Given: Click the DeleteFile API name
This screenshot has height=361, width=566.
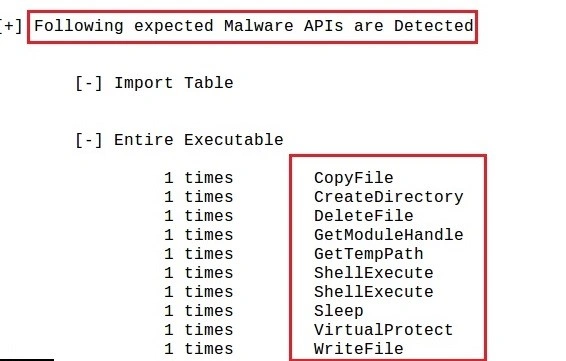Looking at the screenshot, I should click(363, 216).
